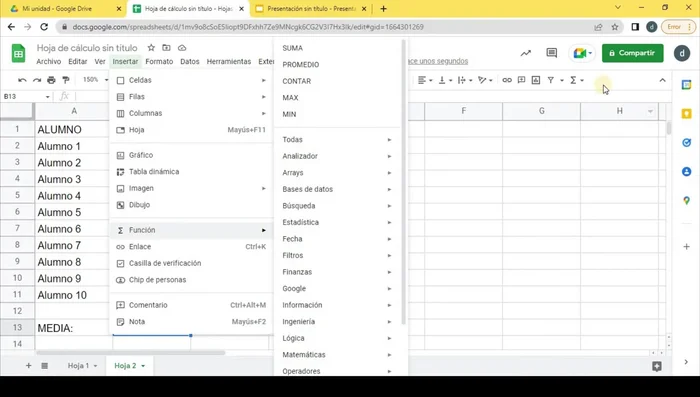Open Google Keep side panel icon
Screen dimensions: 700x397
[x=687, y=114]
